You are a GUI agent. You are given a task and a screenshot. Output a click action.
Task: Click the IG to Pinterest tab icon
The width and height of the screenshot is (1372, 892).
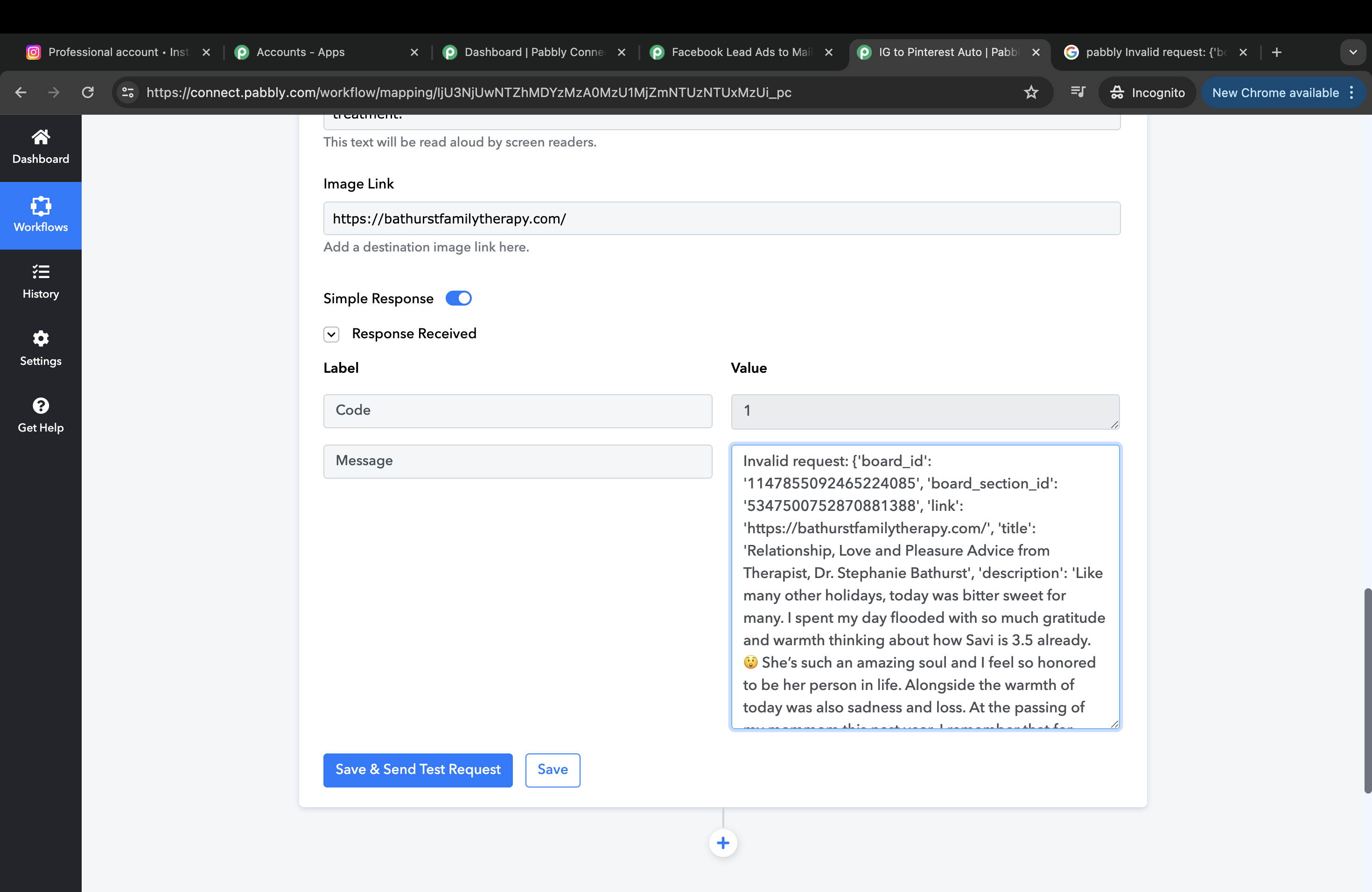point(863,52)
